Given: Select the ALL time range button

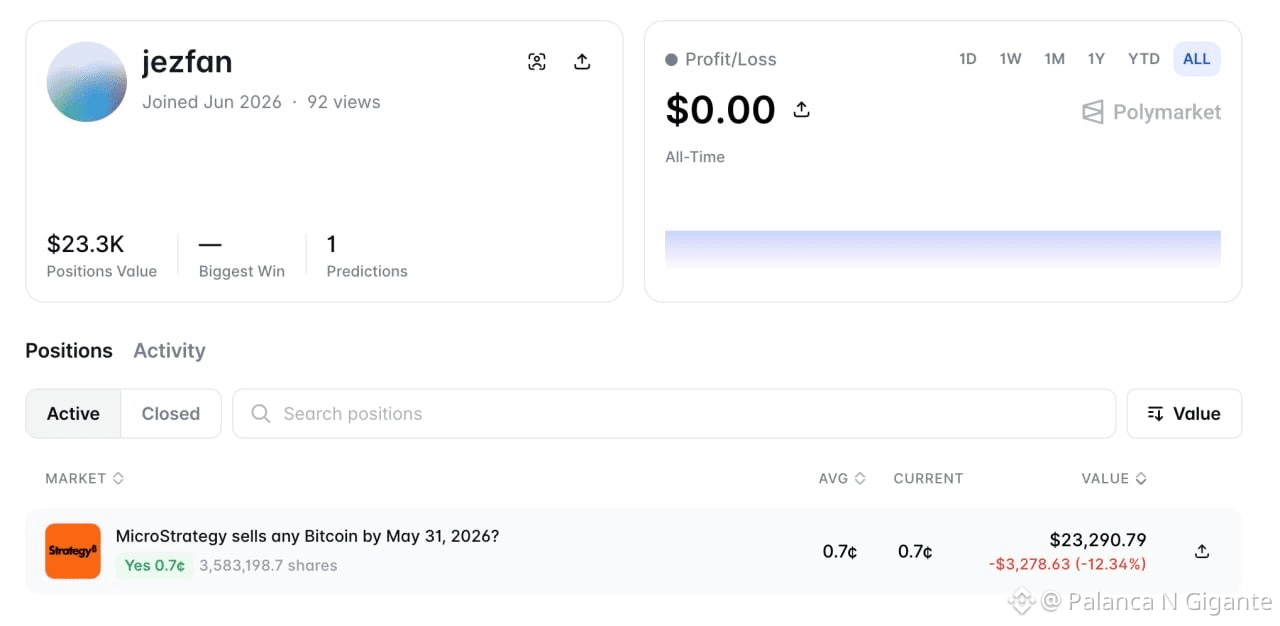Looking at the screenshot, I should click(x=1197, y=59).
